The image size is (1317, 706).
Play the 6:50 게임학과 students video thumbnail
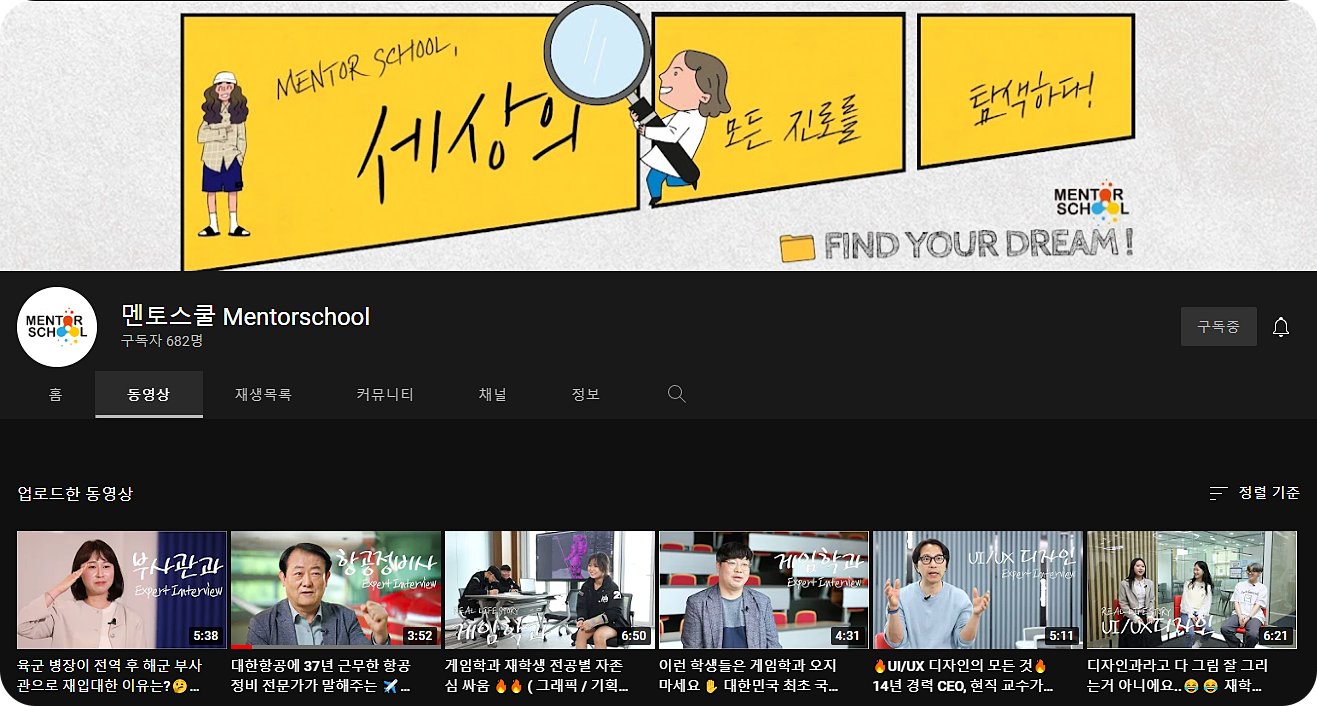click(550, 590)
